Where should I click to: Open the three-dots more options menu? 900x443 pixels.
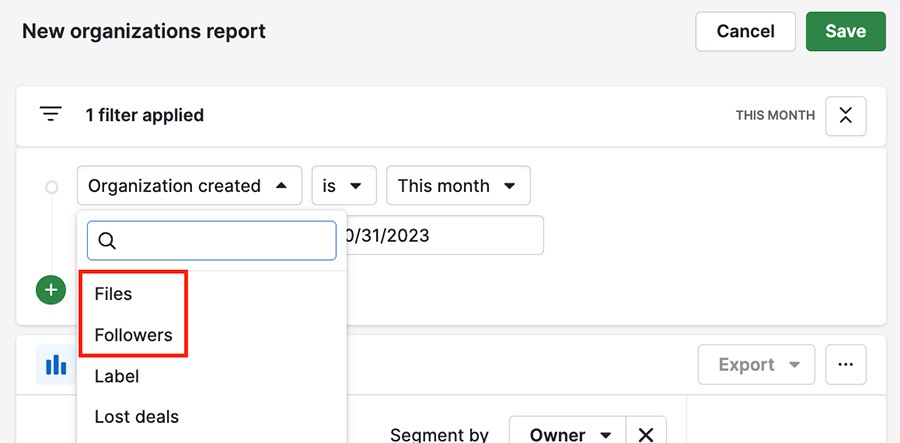tap(845, 364)
